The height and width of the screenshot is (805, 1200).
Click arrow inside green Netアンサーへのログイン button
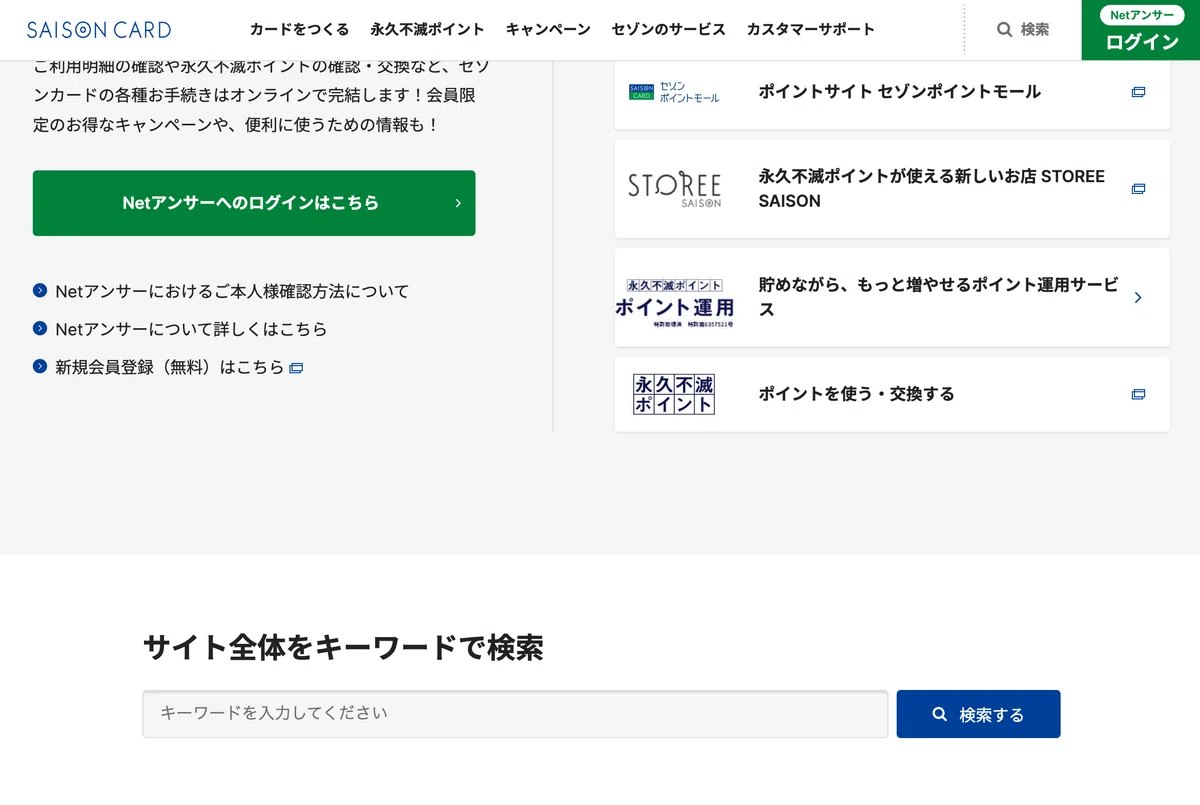tap(458, 203)
